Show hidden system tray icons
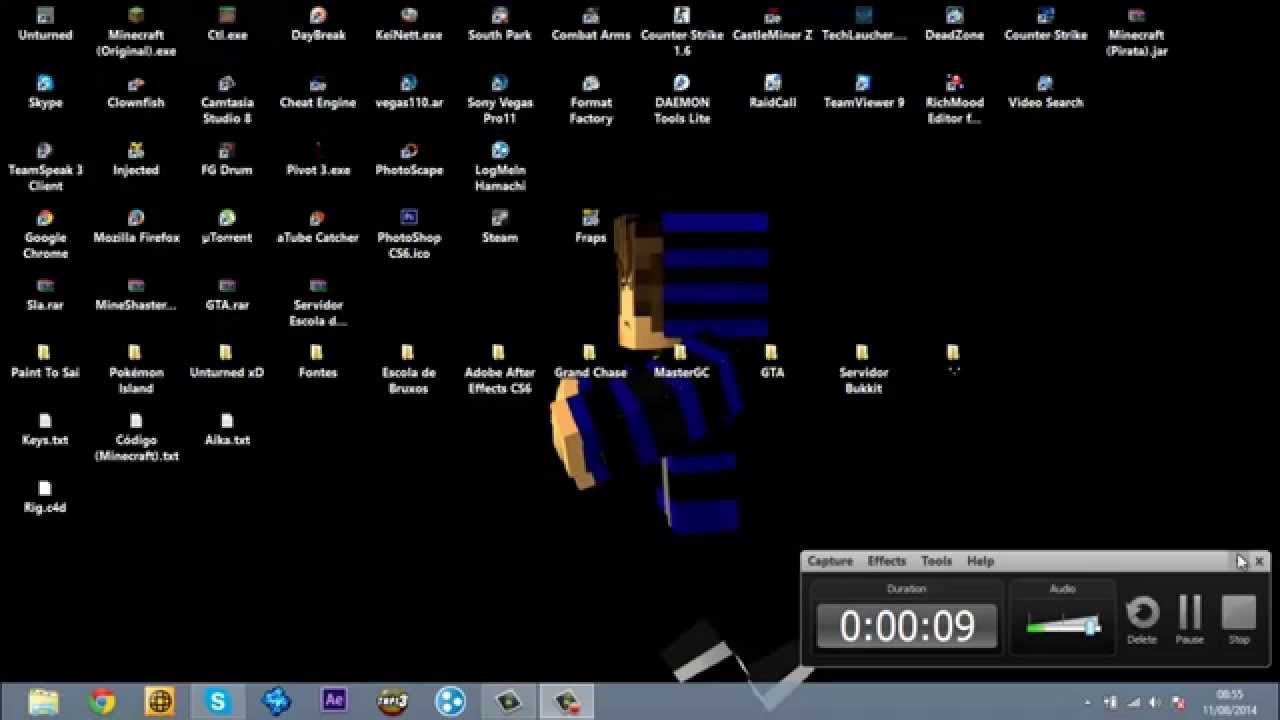1280x720 pixels. click(1088, 702)
